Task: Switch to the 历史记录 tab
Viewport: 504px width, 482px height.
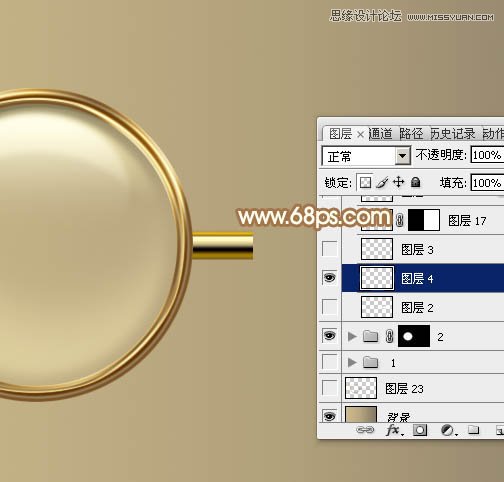Action: (x=453, y=134)
